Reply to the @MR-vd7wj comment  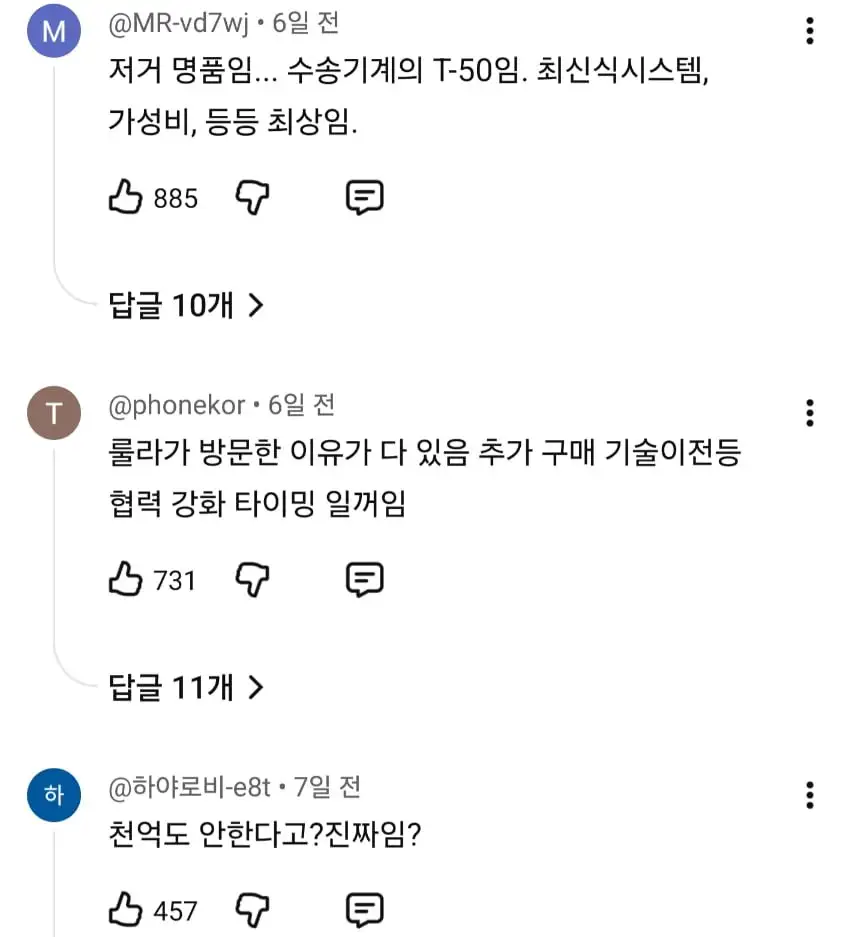point(364,198)
